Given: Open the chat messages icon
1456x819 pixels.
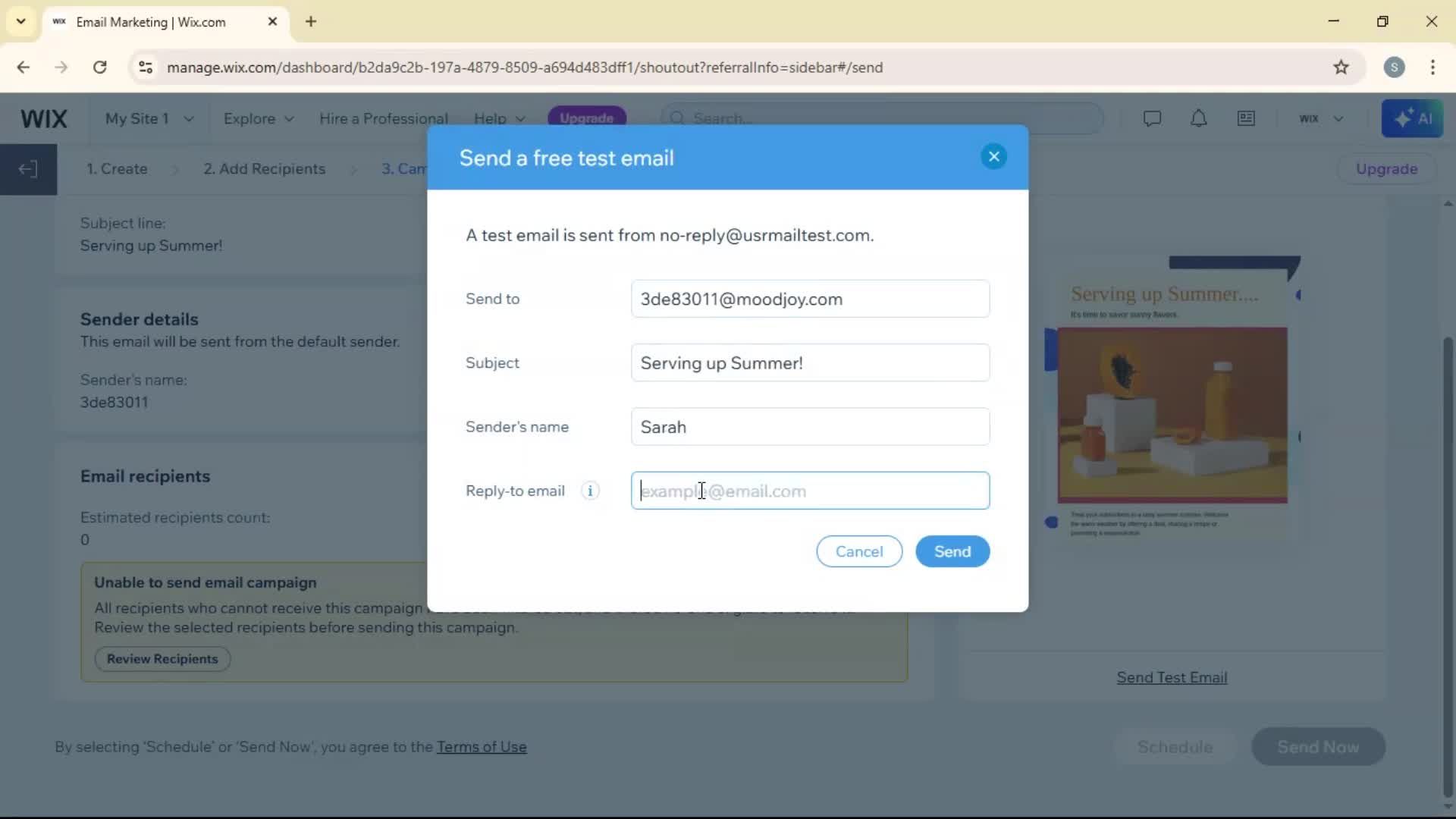Looking at the screenshot, I should (1152, 118).
